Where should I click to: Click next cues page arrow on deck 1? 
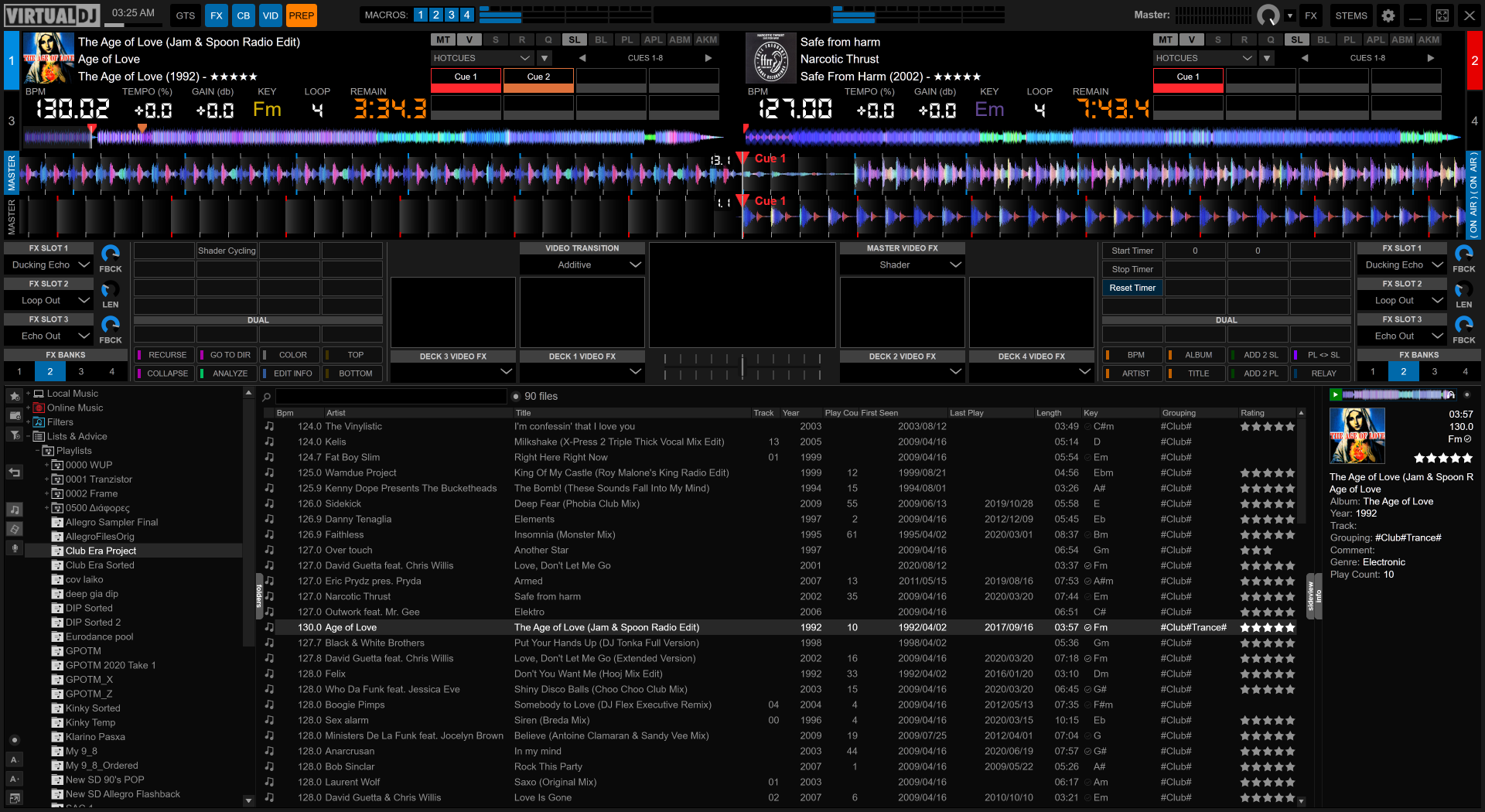point(708,58)
